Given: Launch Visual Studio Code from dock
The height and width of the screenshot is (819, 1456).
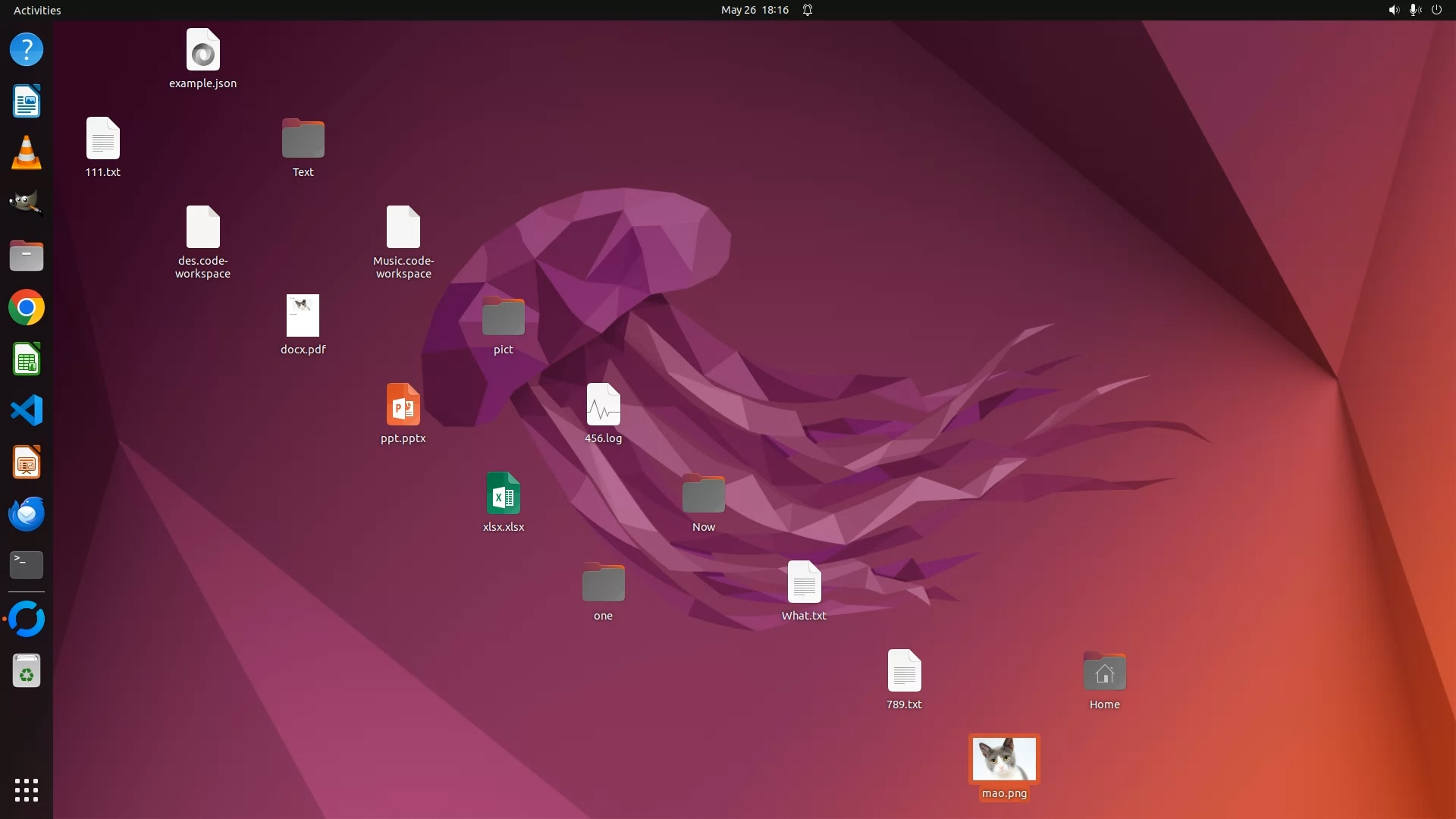Looking at the screenshot, I should click(x=27, y=411).
